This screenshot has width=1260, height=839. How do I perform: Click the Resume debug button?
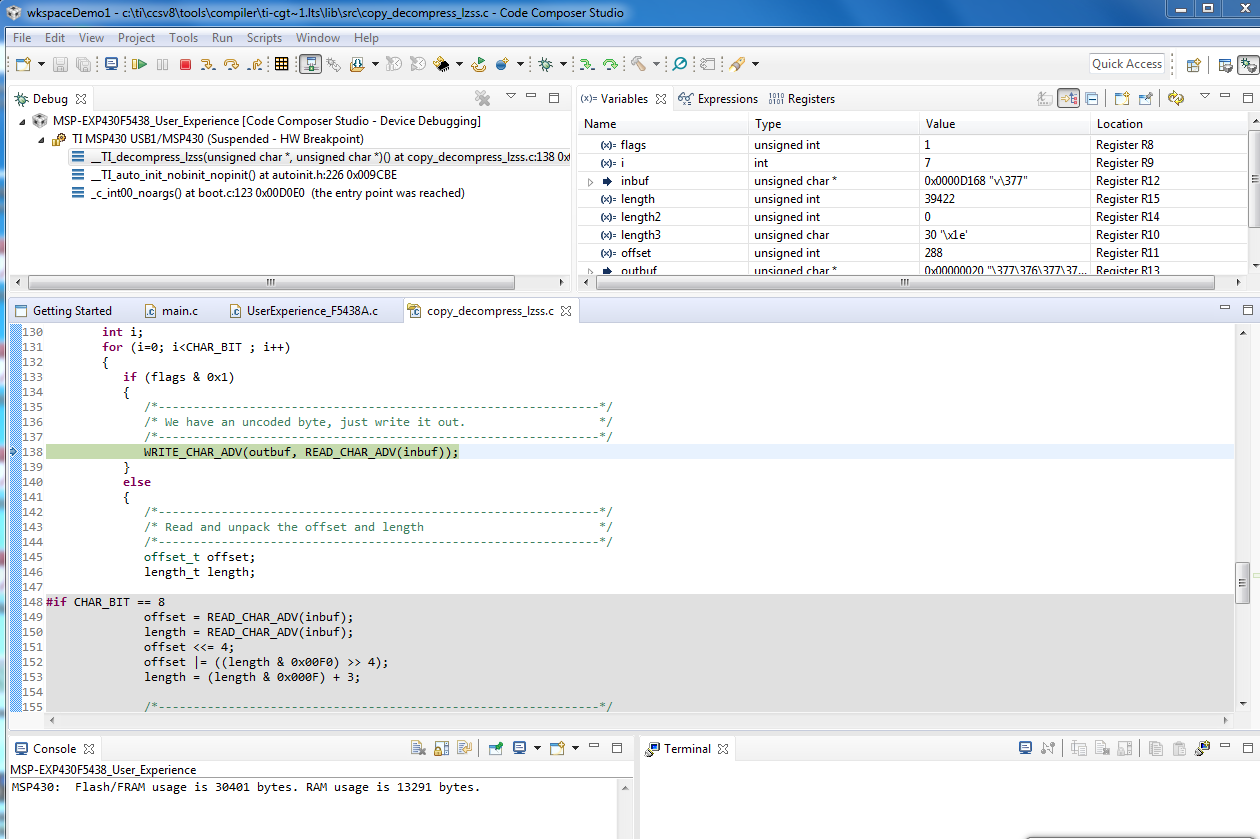[x=140, y=64]
